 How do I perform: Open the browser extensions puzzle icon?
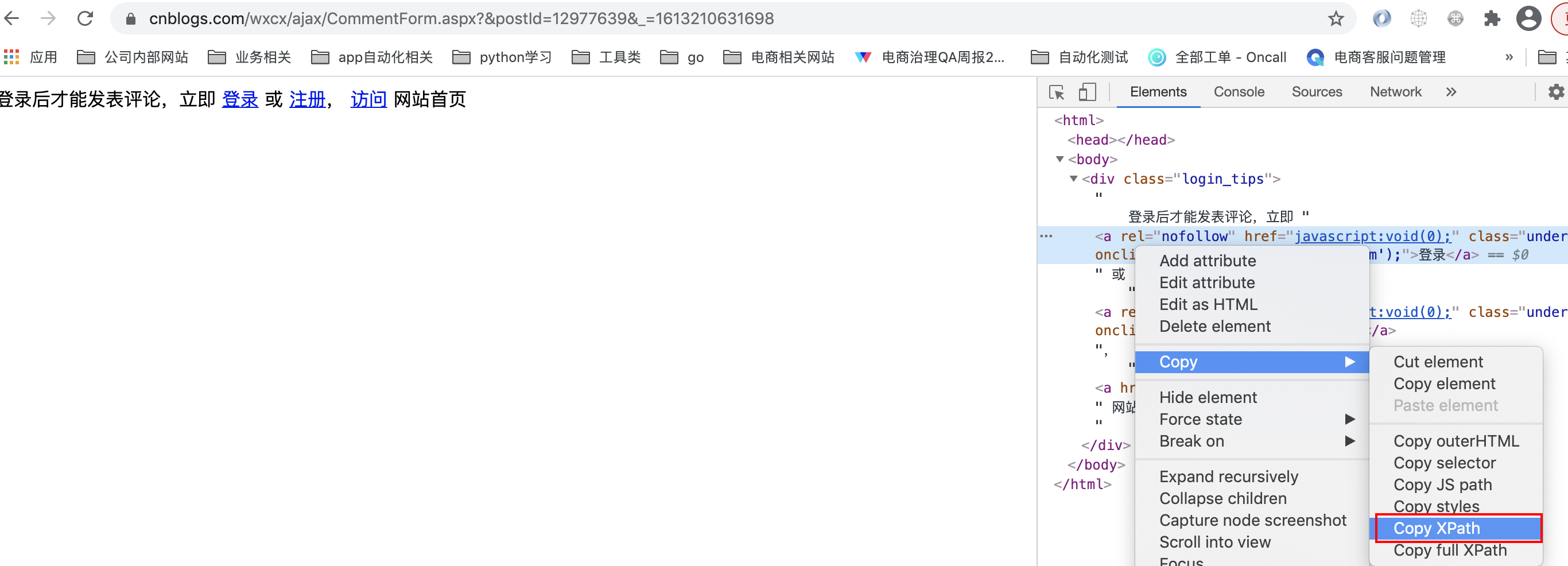click(1492, 18)
